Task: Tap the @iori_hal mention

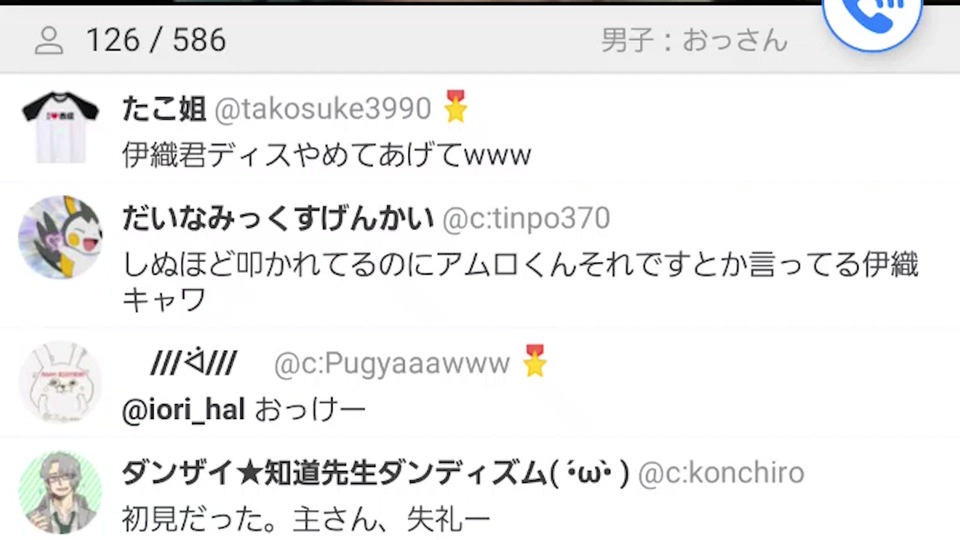Action: (x=184, y=410)
